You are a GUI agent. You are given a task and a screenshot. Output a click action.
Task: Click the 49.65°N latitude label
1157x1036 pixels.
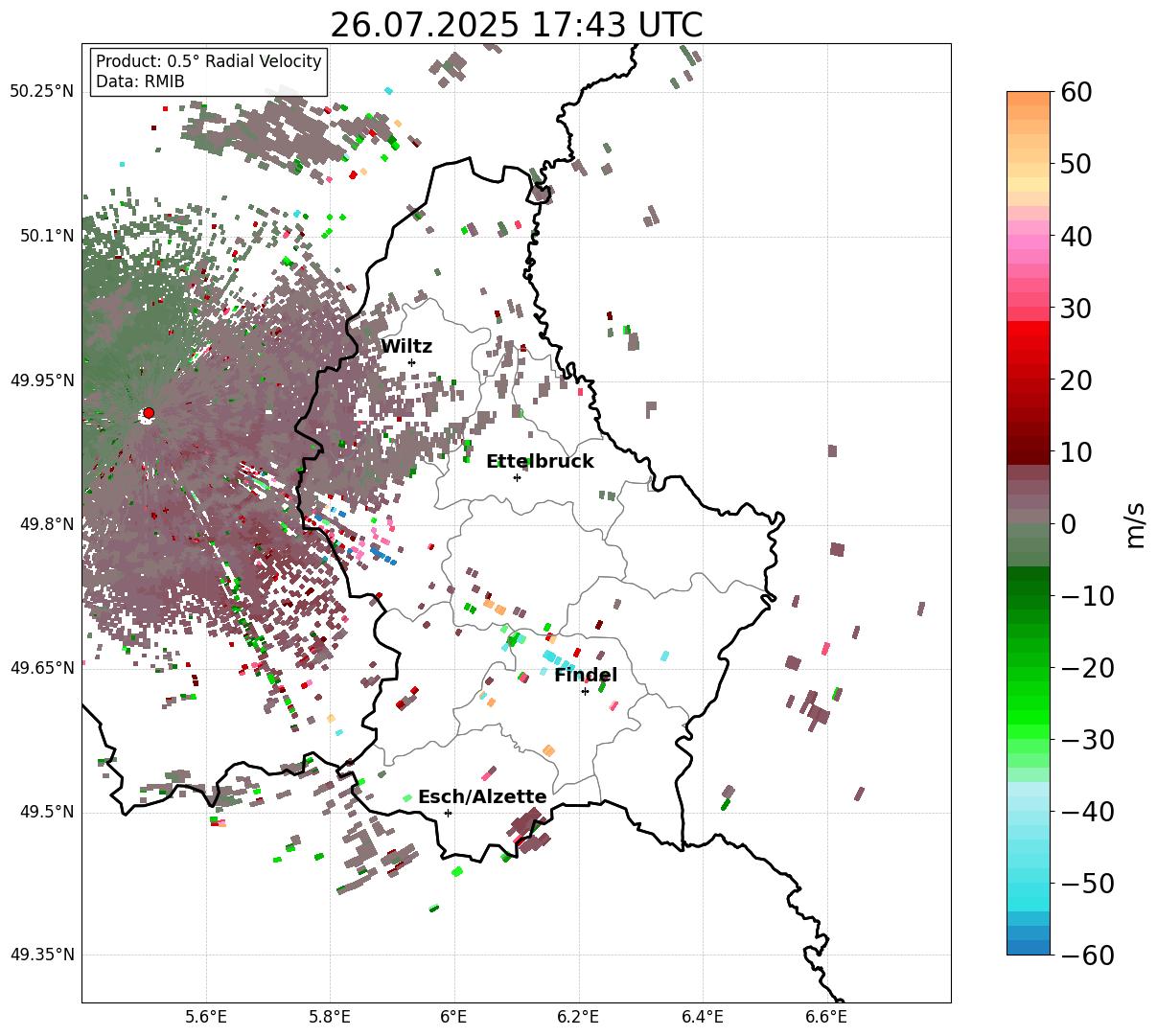[41, 668]
